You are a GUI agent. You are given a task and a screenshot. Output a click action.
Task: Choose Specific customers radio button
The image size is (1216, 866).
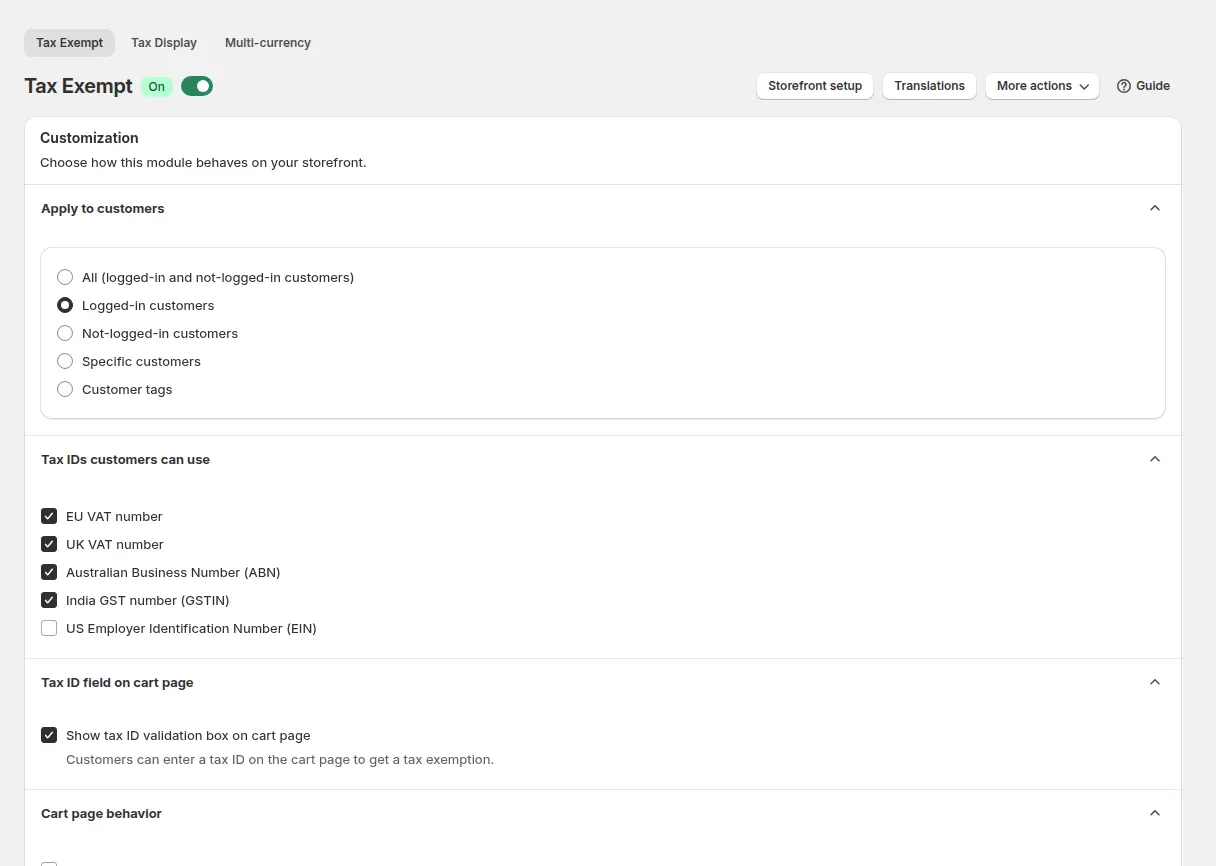click(65, 361)
